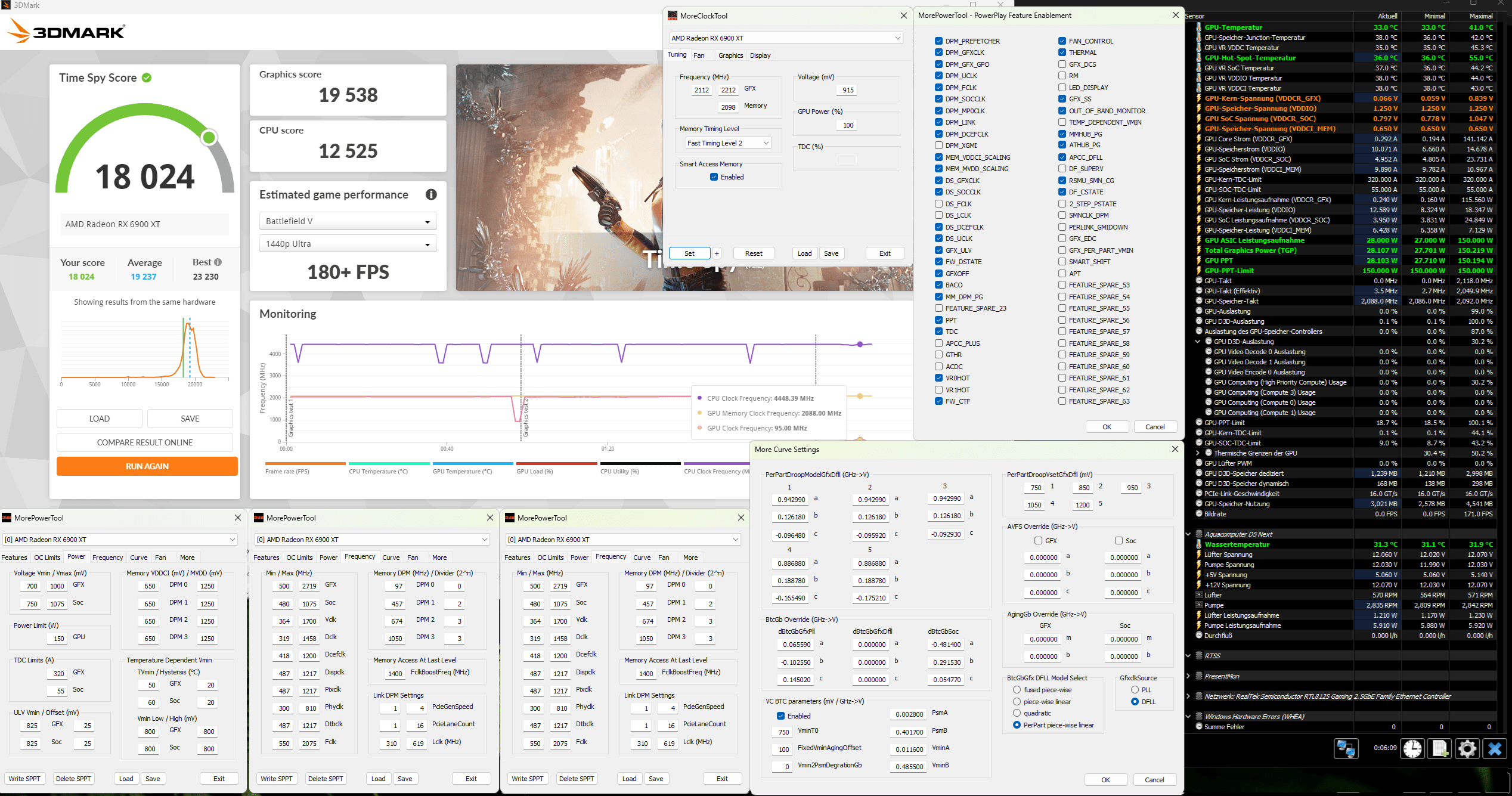Tick the AVFS Override GFX checkbox
Viewport: 1512px width, 796px height.
(1038, 541)
